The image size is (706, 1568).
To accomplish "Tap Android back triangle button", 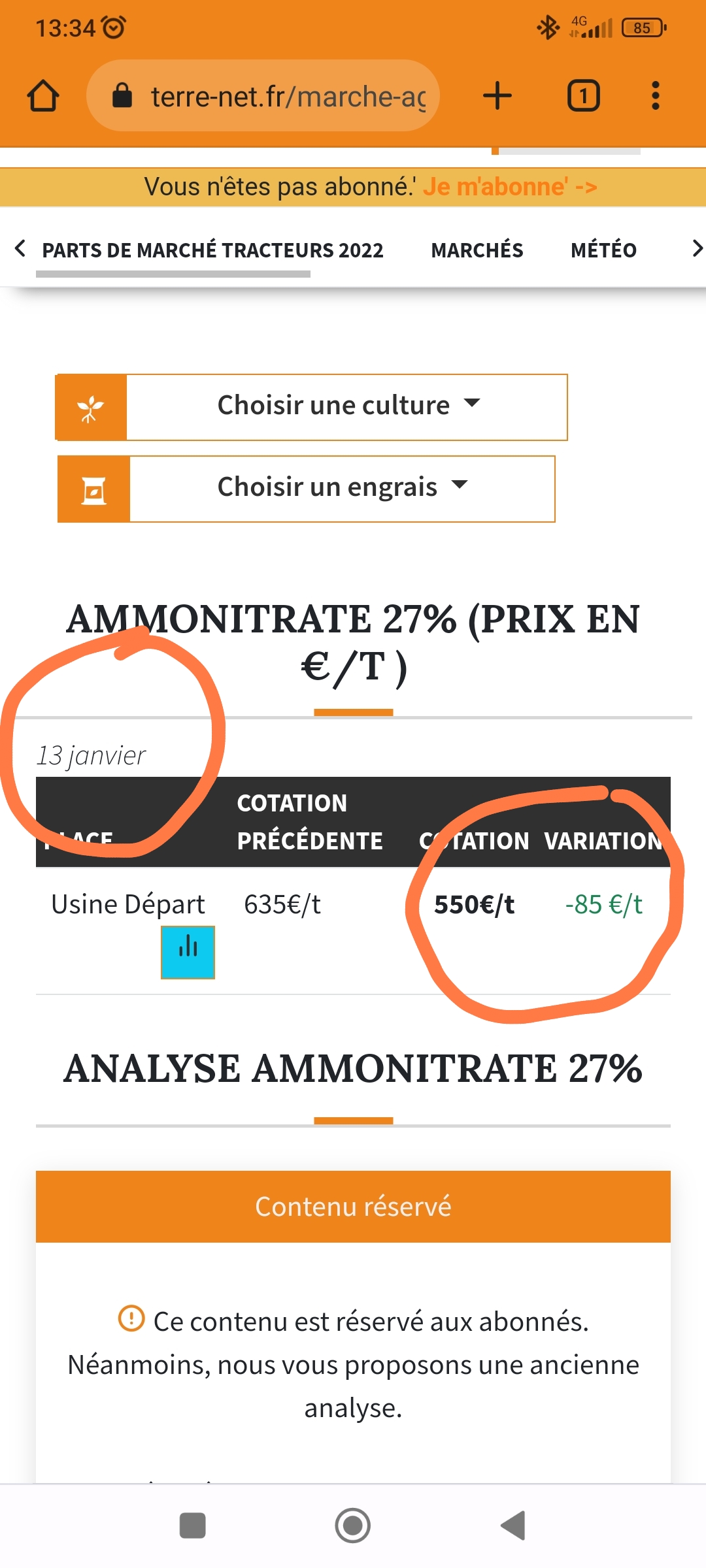I will (x=513, y=1526).
